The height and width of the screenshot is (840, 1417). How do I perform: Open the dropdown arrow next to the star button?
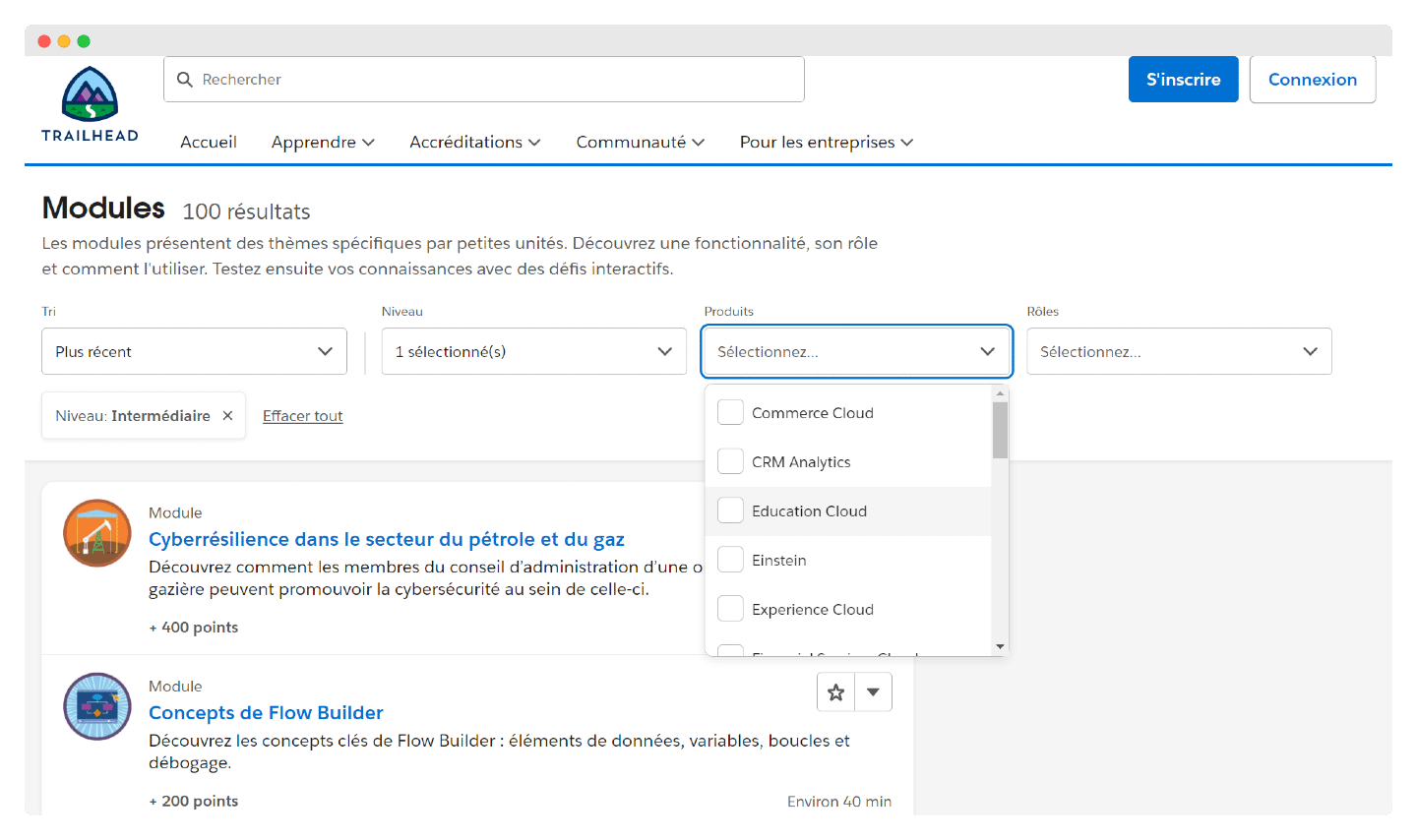tap(874, 692)
